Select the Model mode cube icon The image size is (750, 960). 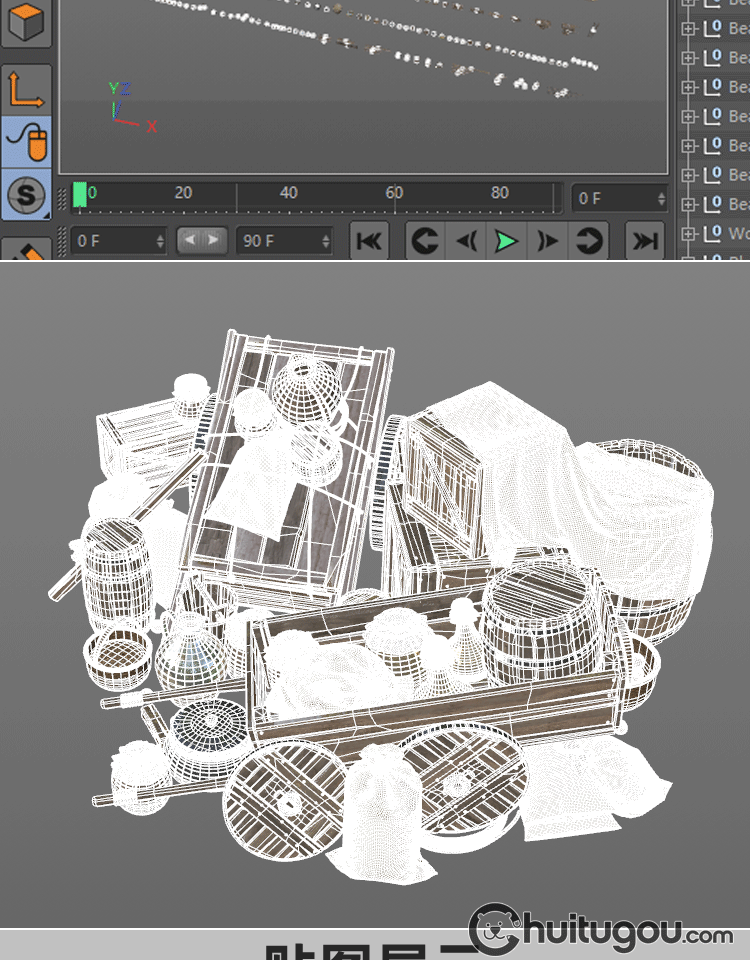26,23
